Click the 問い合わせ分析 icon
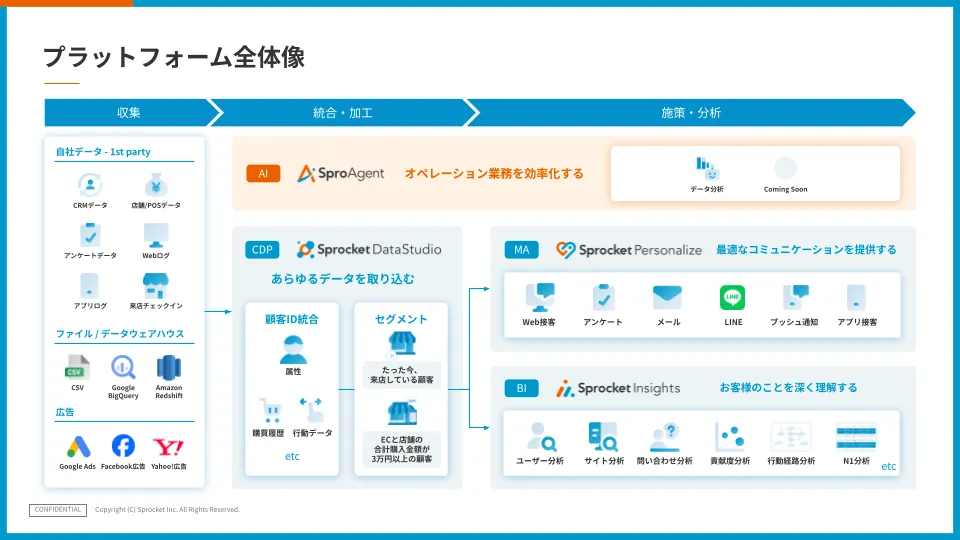The height and width of the screenshot is (540, 960). coord(665,438)
